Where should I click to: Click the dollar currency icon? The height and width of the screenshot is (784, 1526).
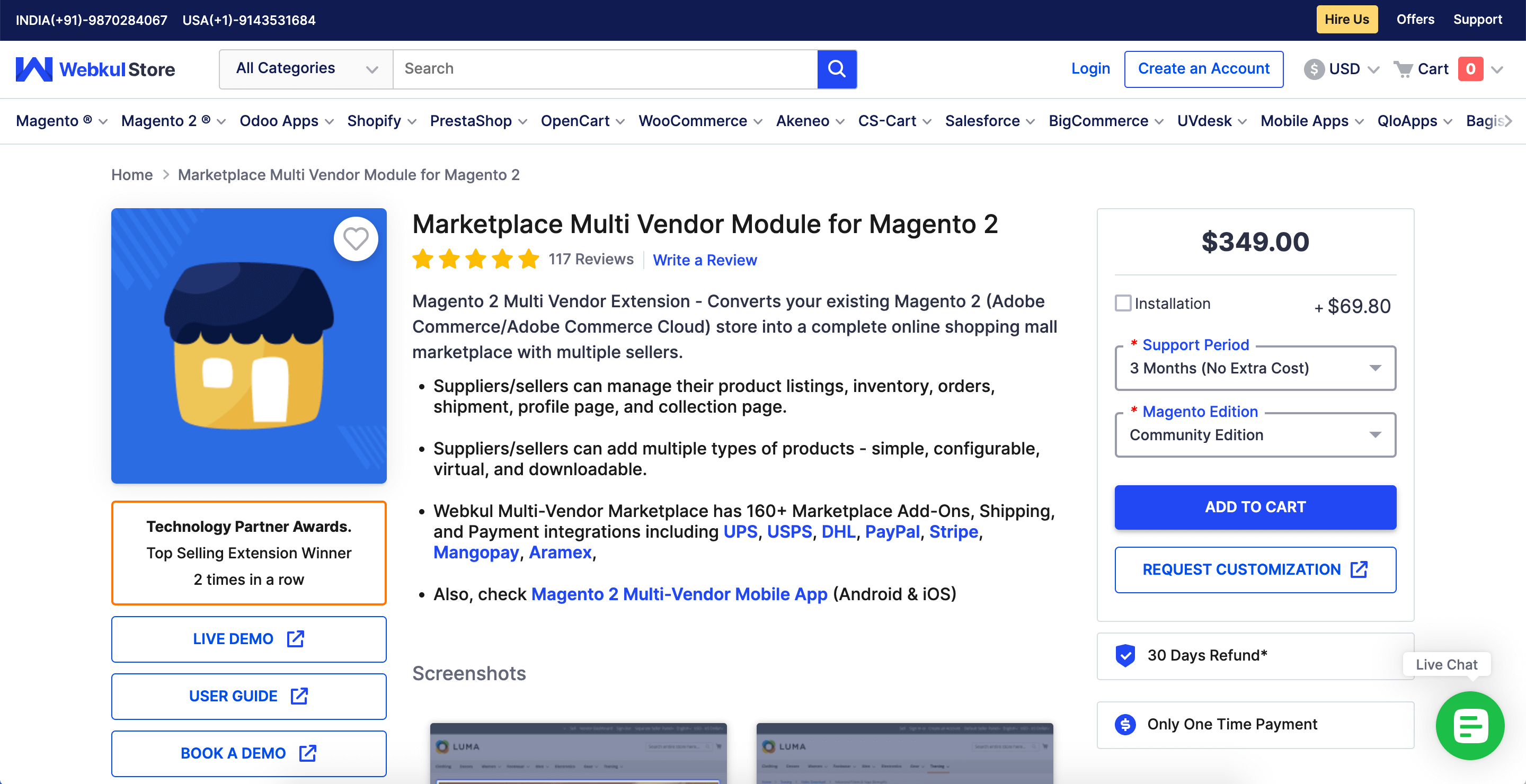point(1314,69)
